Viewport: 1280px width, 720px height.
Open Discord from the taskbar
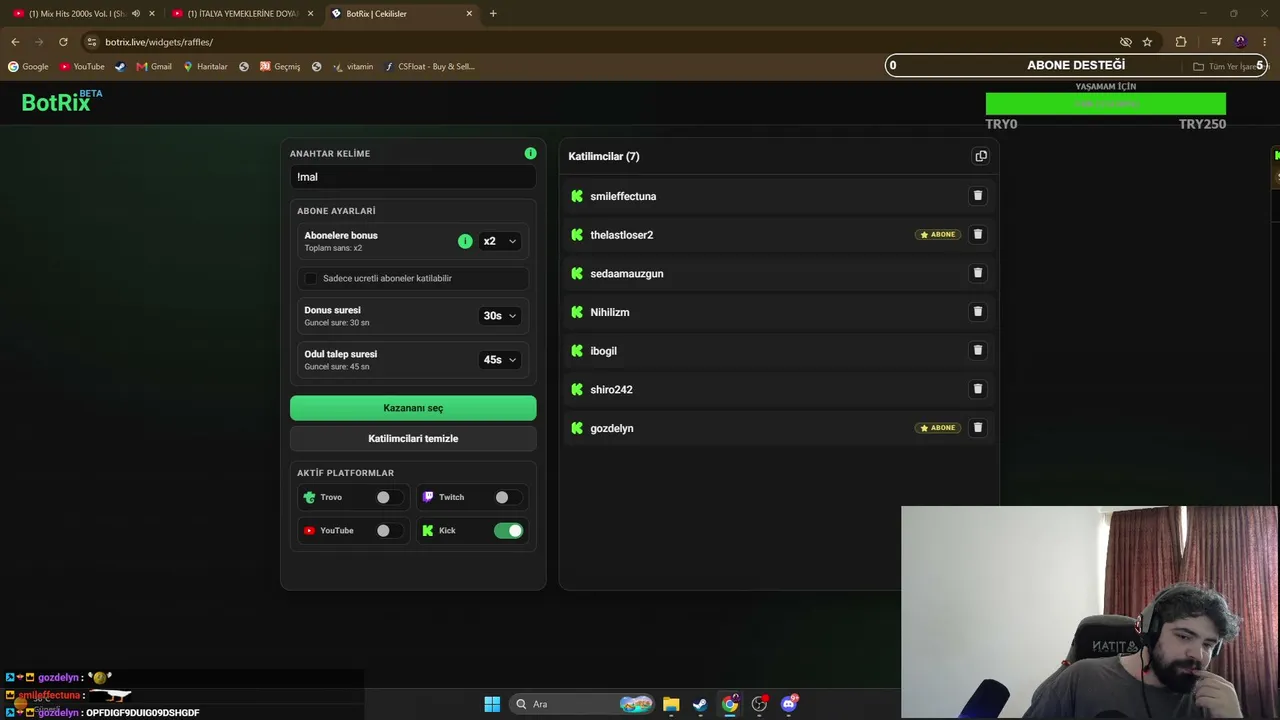tap(789, 704)
